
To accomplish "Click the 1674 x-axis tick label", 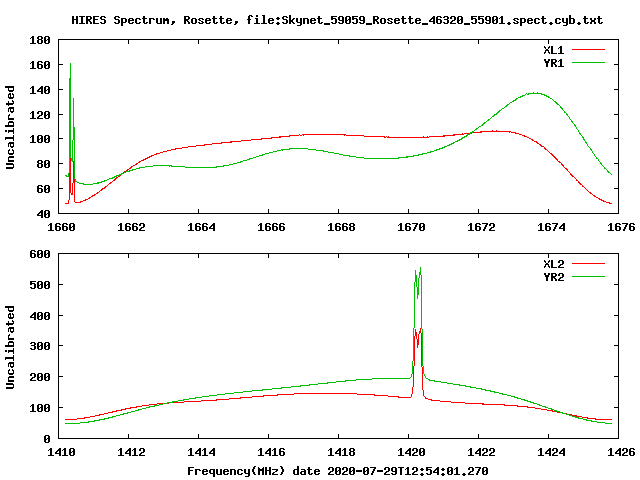I will pos(551,227).
